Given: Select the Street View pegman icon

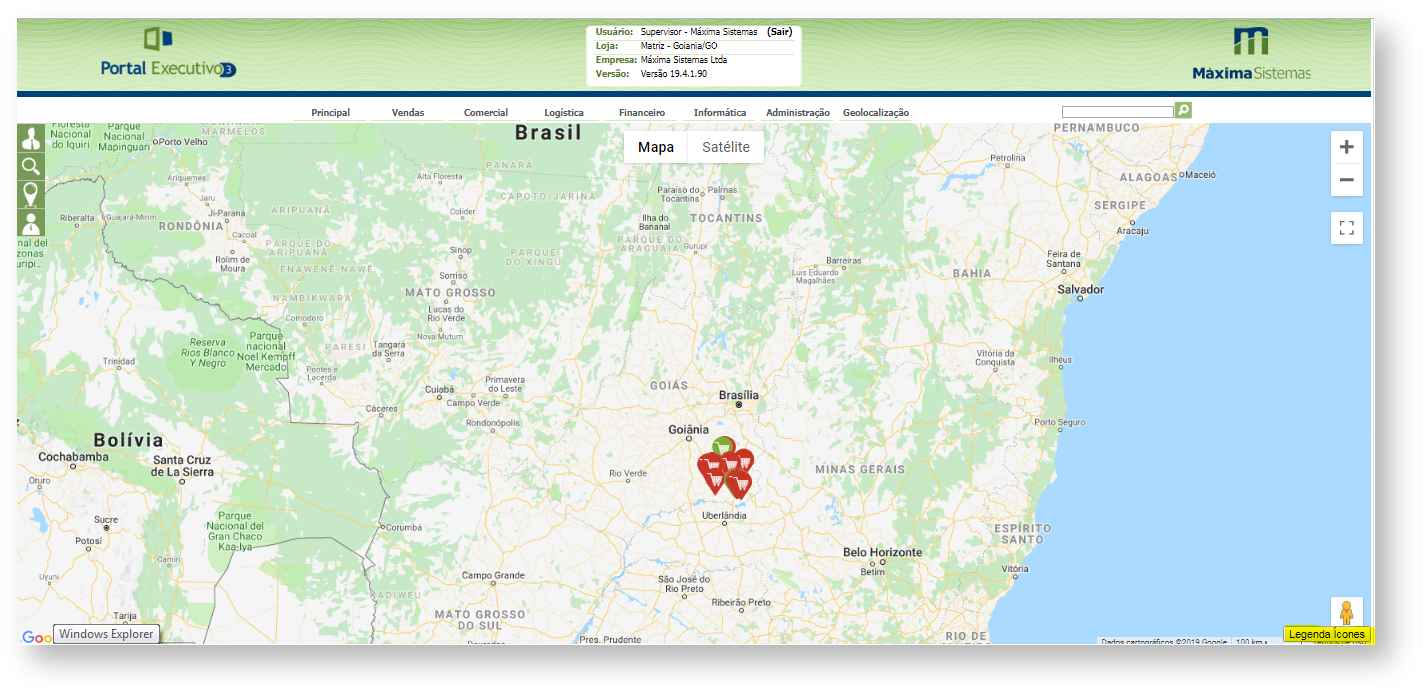Looking at the screenshot, I should pos(1347,613).
